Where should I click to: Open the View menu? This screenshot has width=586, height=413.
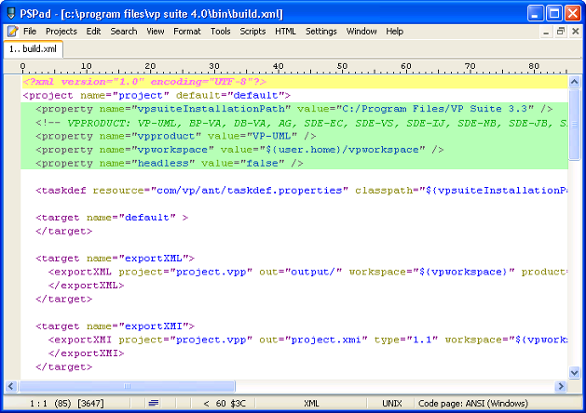click(155, 31)
